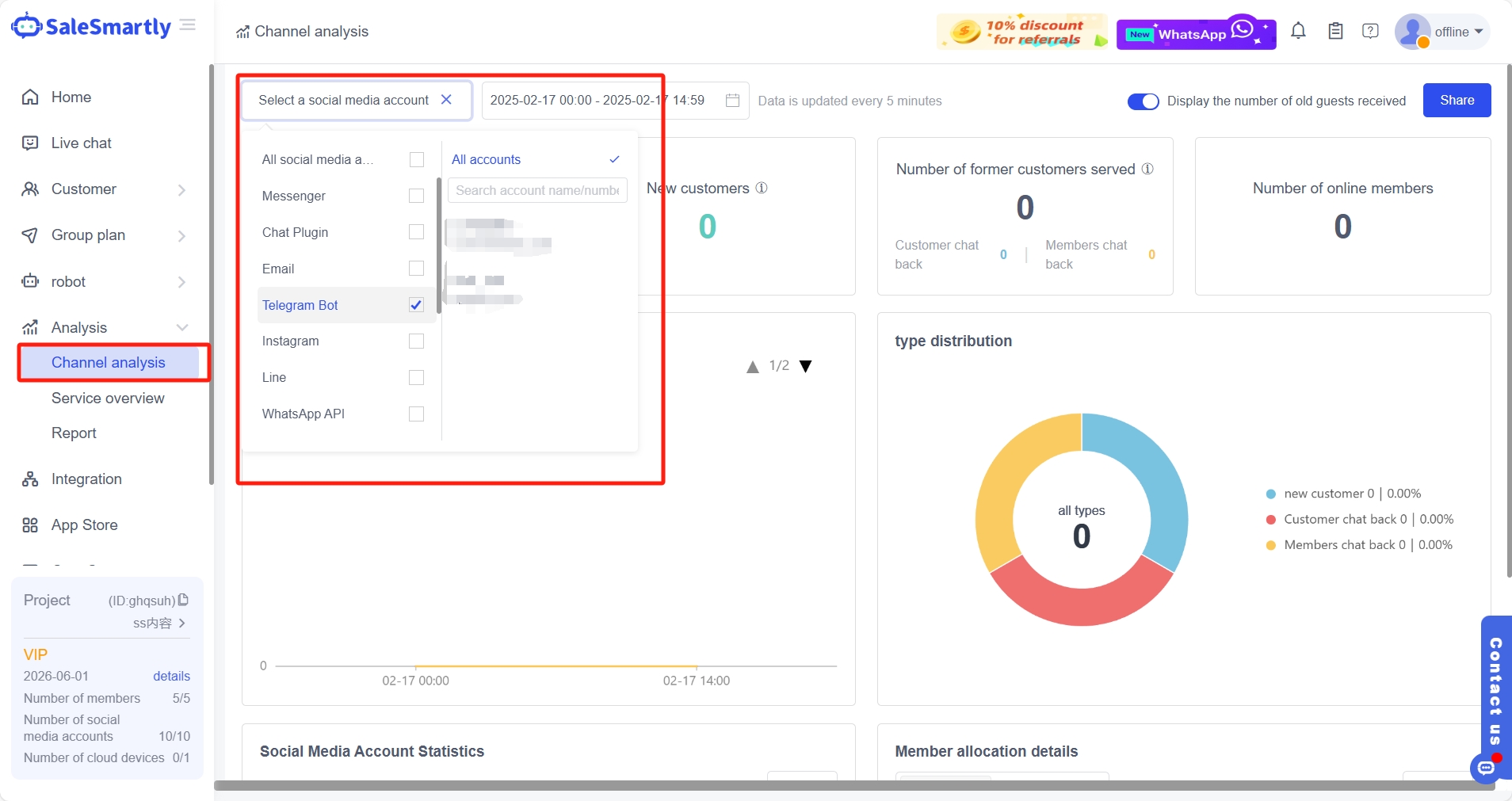1512x801 pixels.
Task: Open the help question mark icon
Action: (1370, 32)
